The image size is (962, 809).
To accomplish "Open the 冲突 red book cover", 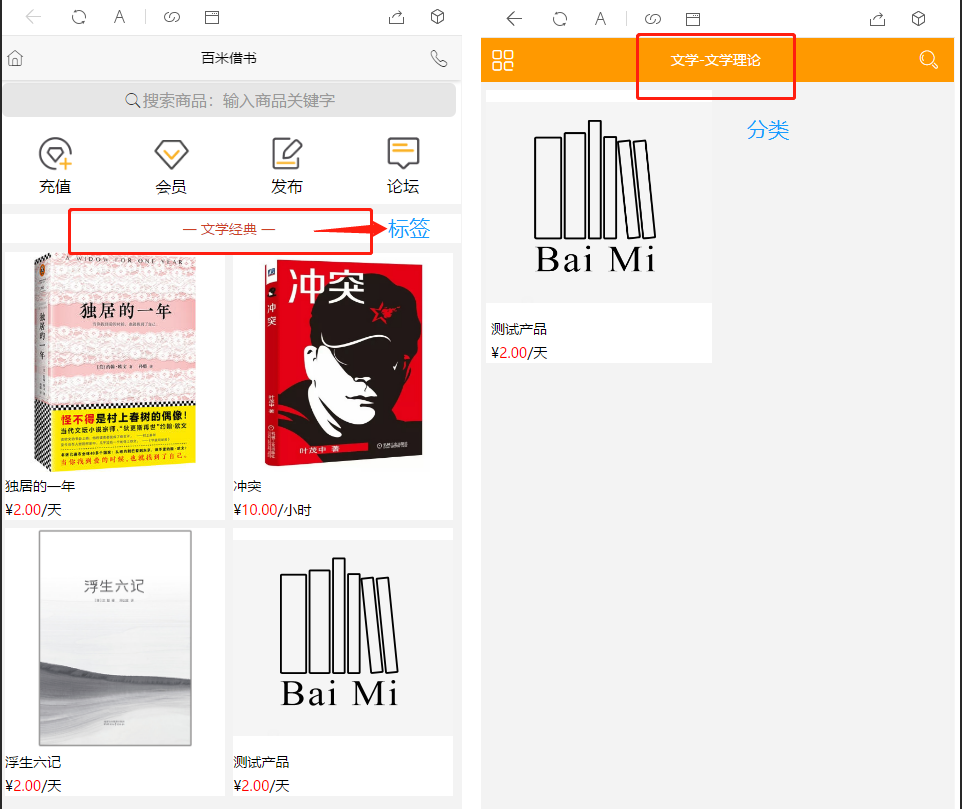I will 343,362.
